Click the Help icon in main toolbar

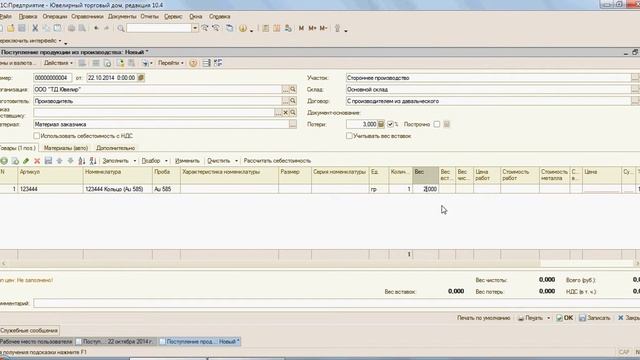(243, 28)
